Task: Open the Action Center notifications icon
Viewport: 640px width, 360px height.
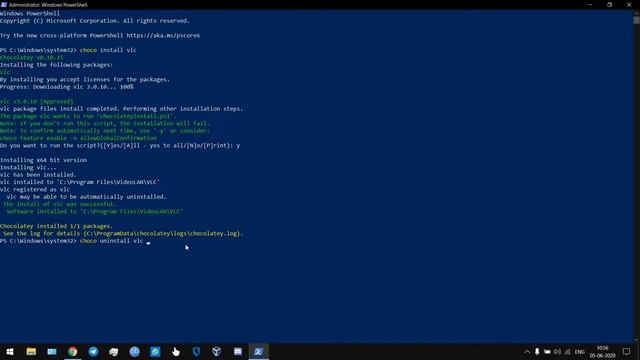Action: click(627, 351)
